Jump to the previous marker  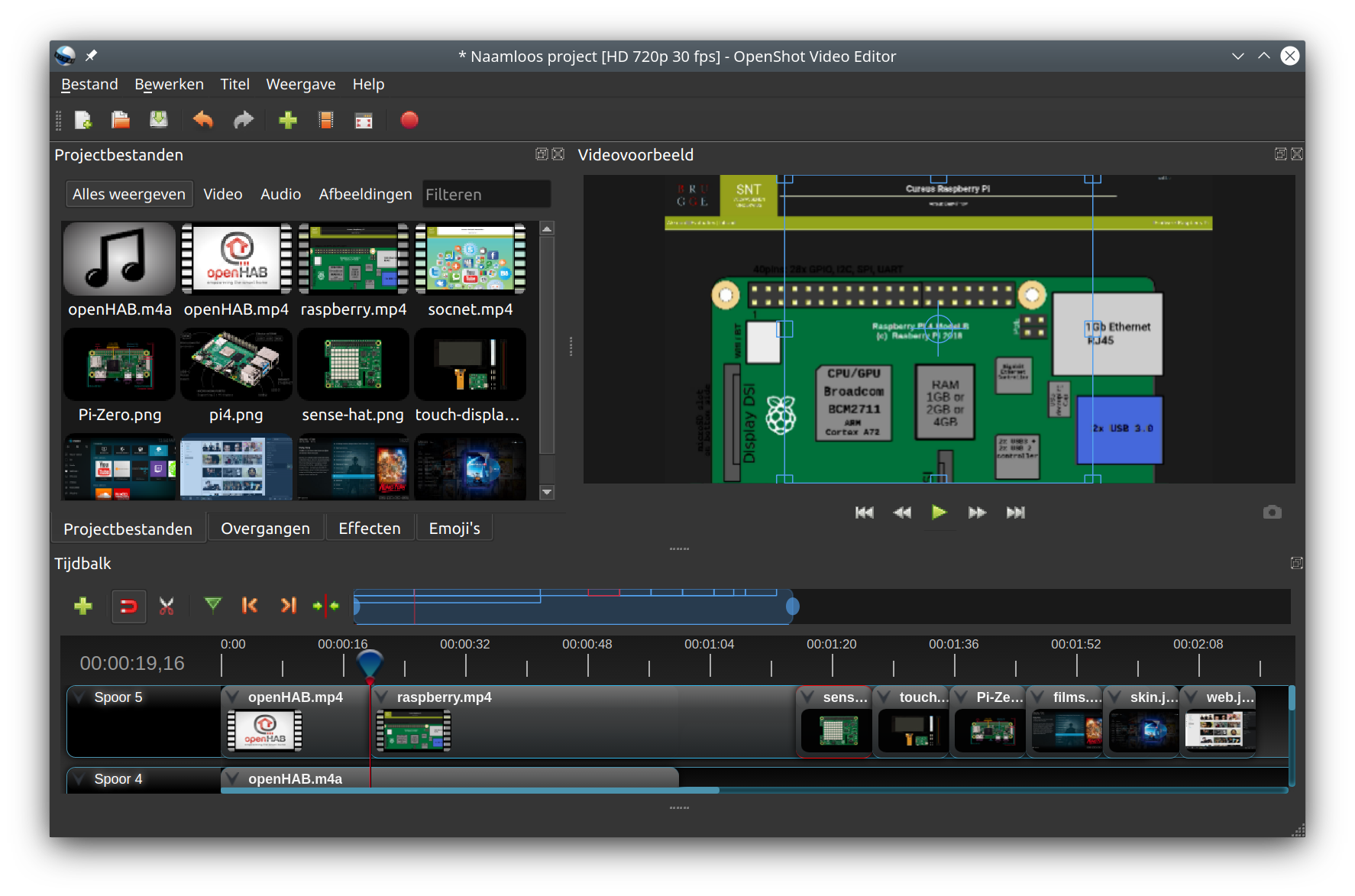(x=250, y=606)
